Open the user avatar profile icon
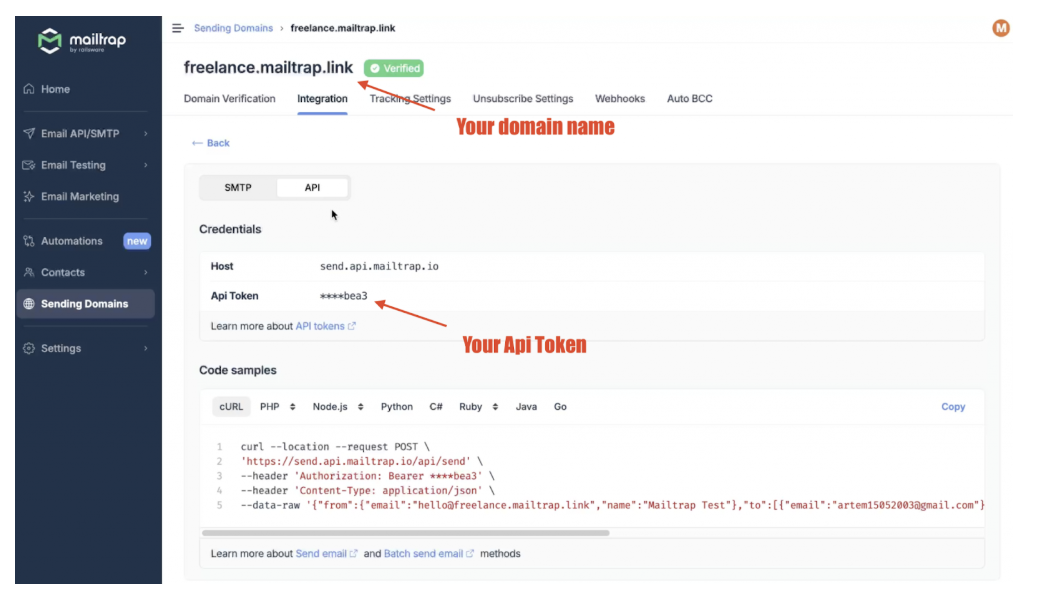 [1000, 28]
